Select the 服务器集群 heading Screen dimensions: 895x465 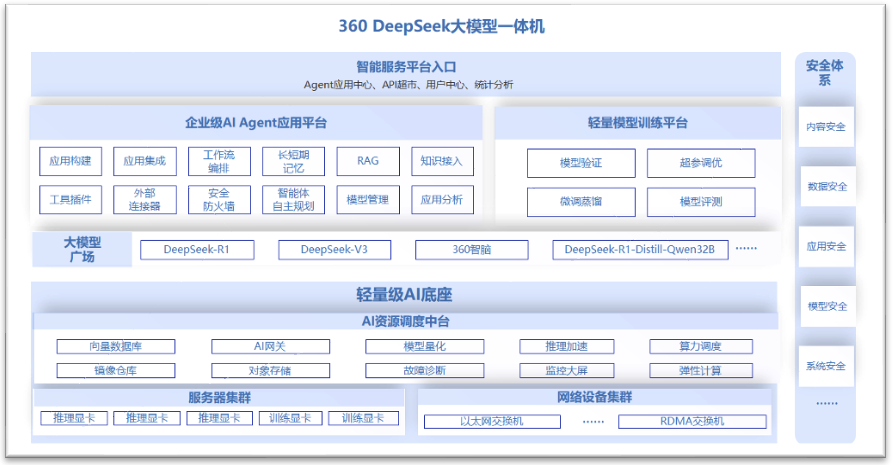coord(220,398)
